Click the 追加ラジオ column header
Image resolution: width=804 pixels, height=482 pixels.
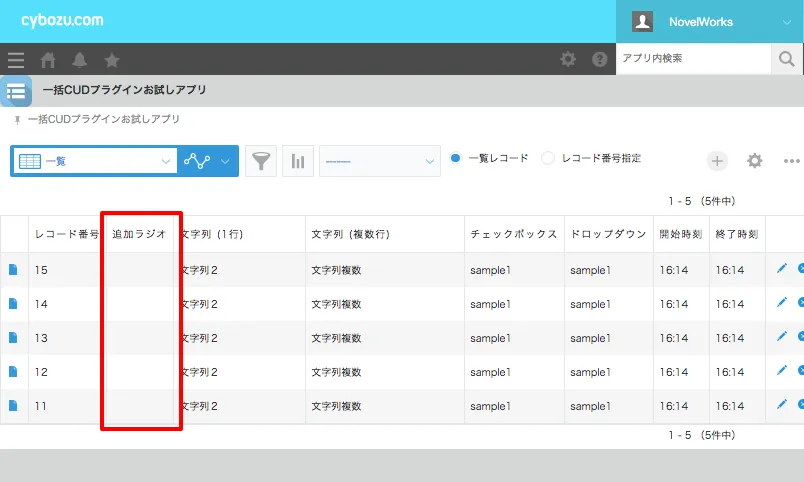[139, 234]
